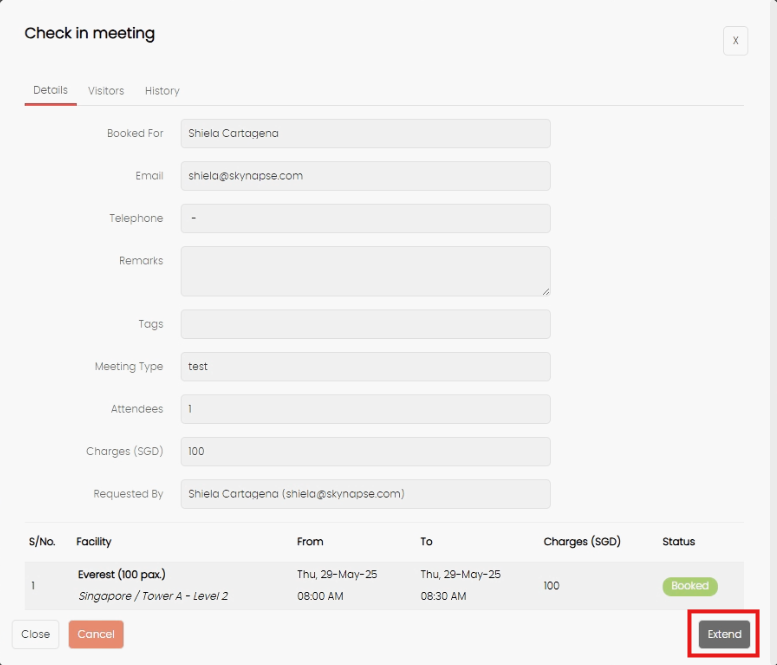The height and width of the screenshot is (665, 777).
Task: Click the Tags input field
Action: [366, 324]
